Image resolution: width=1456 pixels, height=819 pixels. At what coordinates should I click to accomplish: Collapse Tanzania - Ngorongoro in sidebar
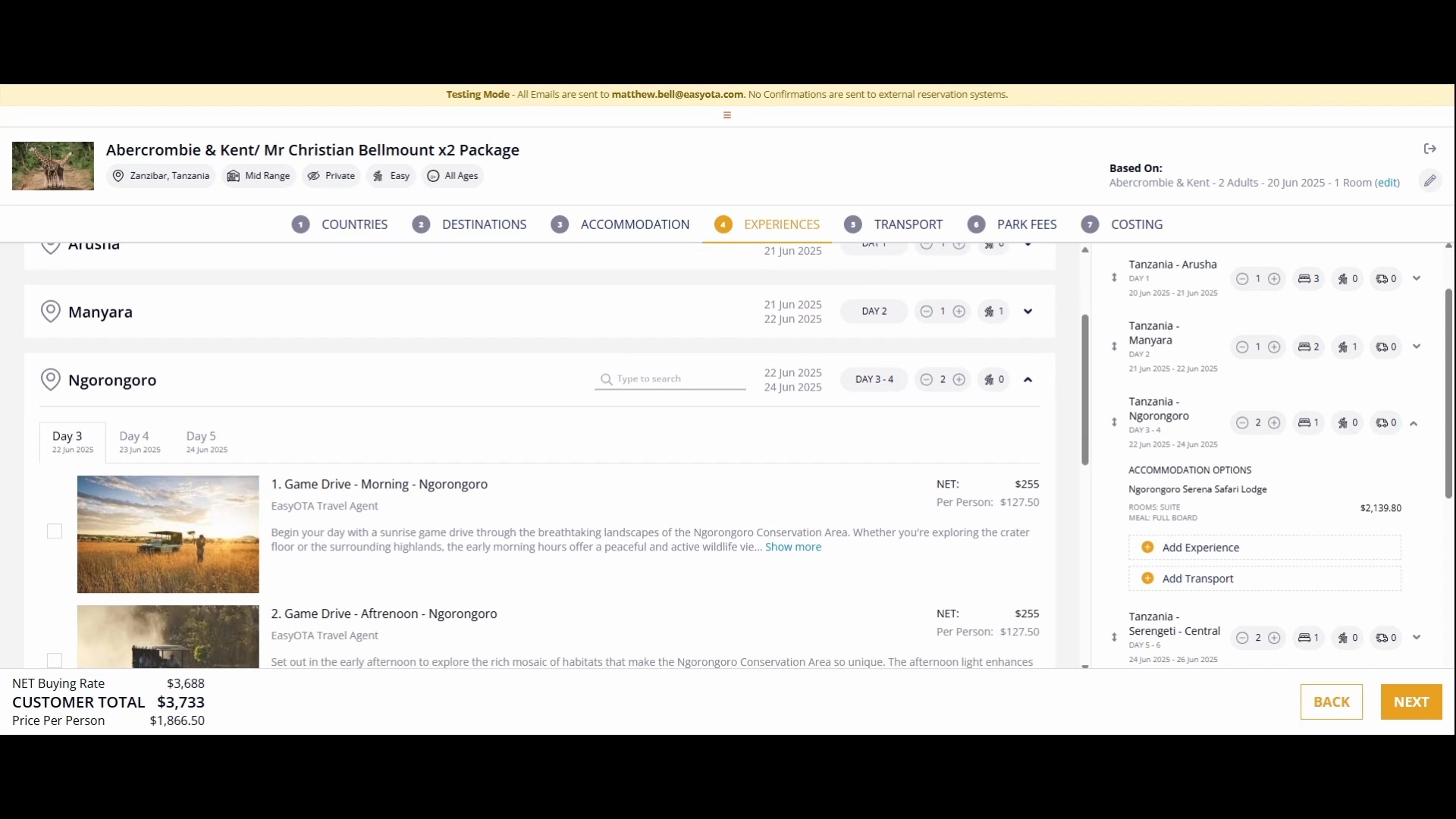(x=1414, y=424)
